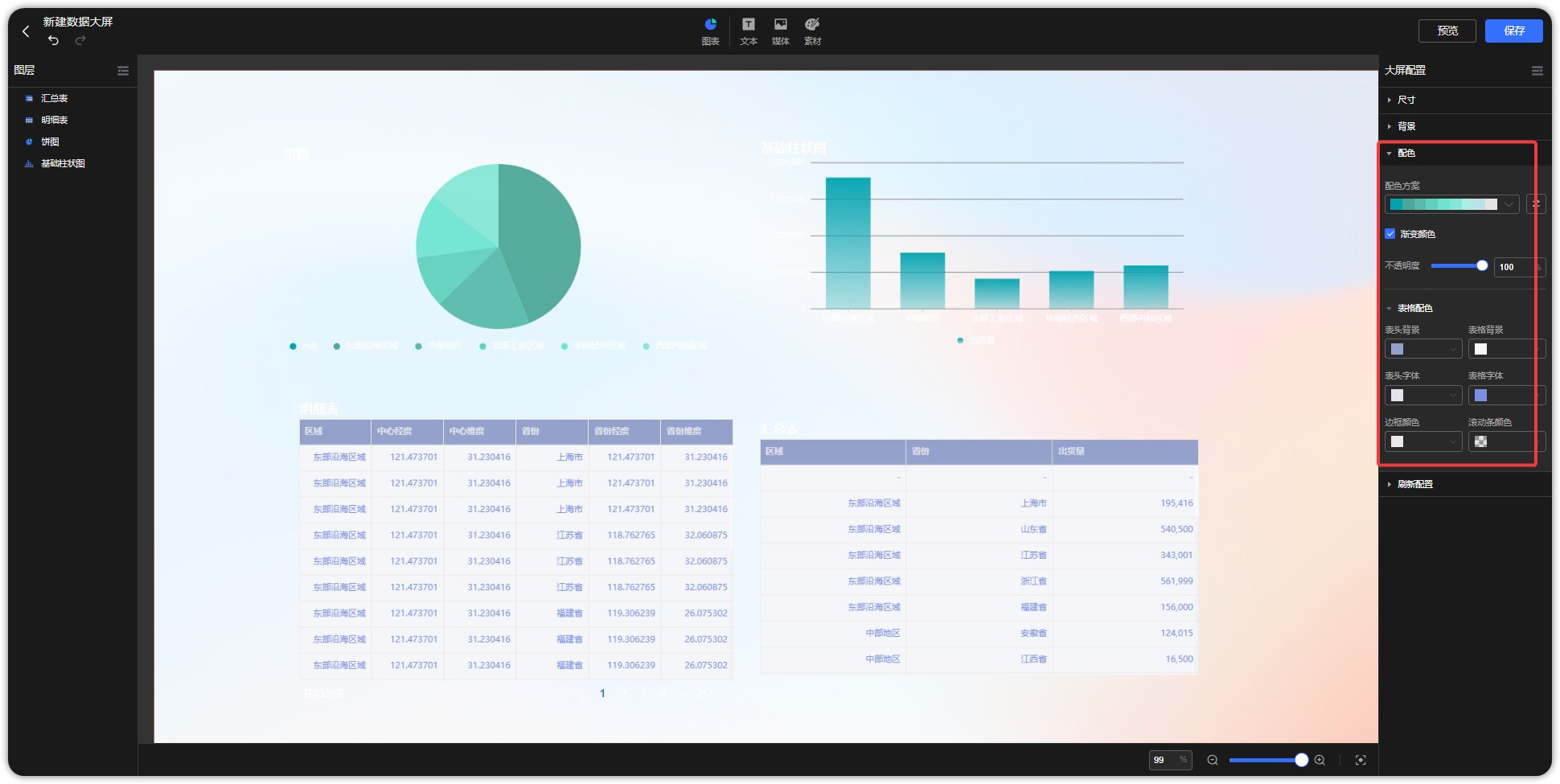Click the tallest bar in the bar chart
Image resolution: width=1560 pixels, height=784 pixels.
(x=848, y=243)
